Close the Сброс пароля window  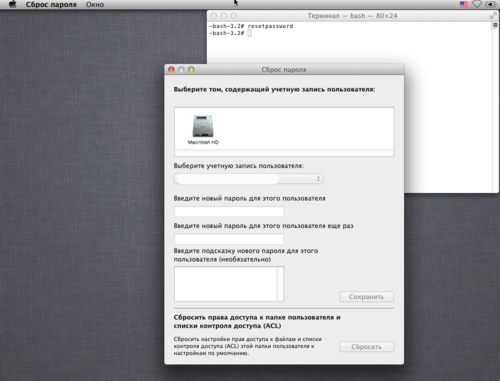click(x=171, y=69)
